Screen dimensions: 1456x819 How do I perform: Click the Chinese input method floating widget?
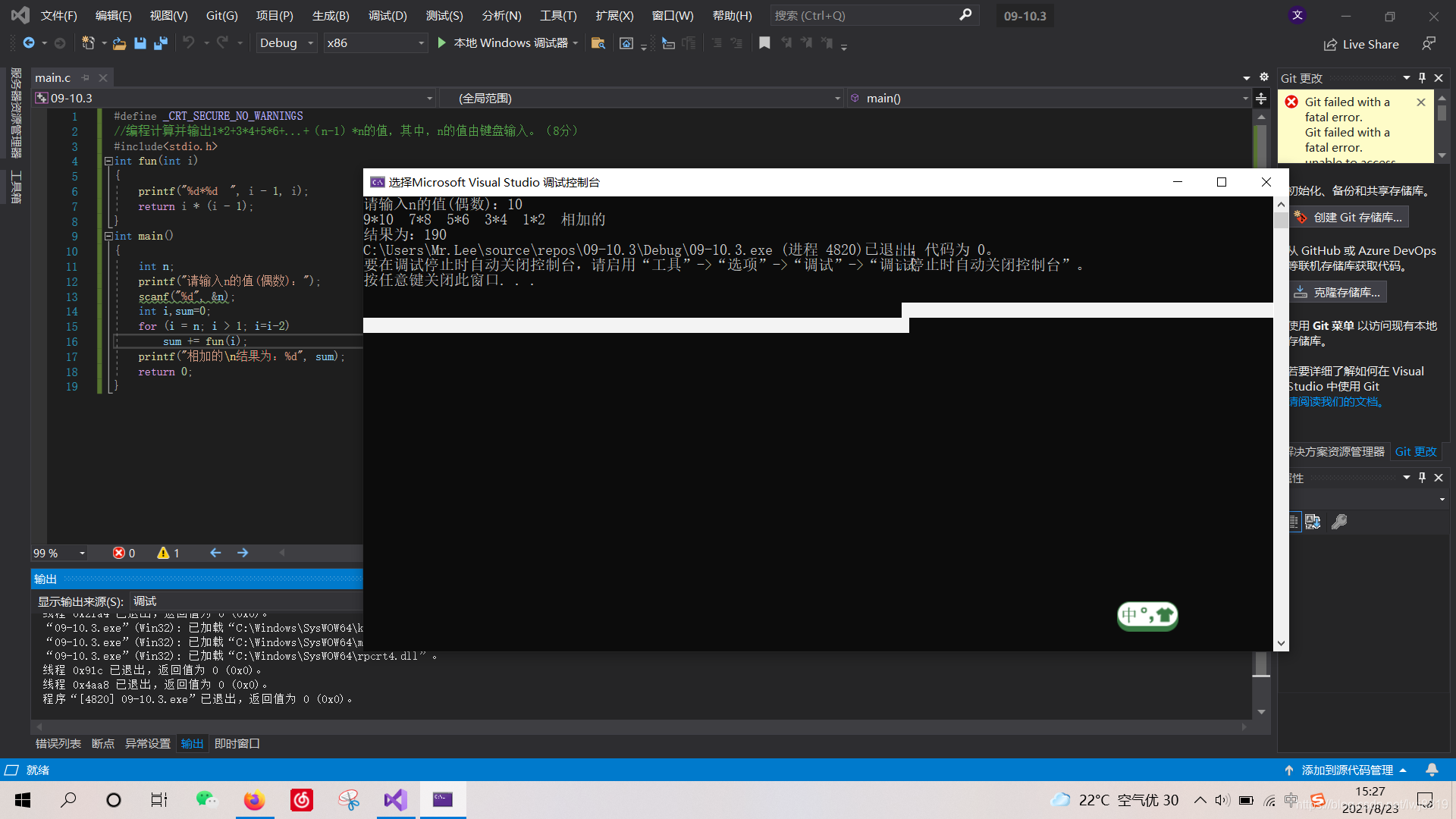tap(1147, 615)
